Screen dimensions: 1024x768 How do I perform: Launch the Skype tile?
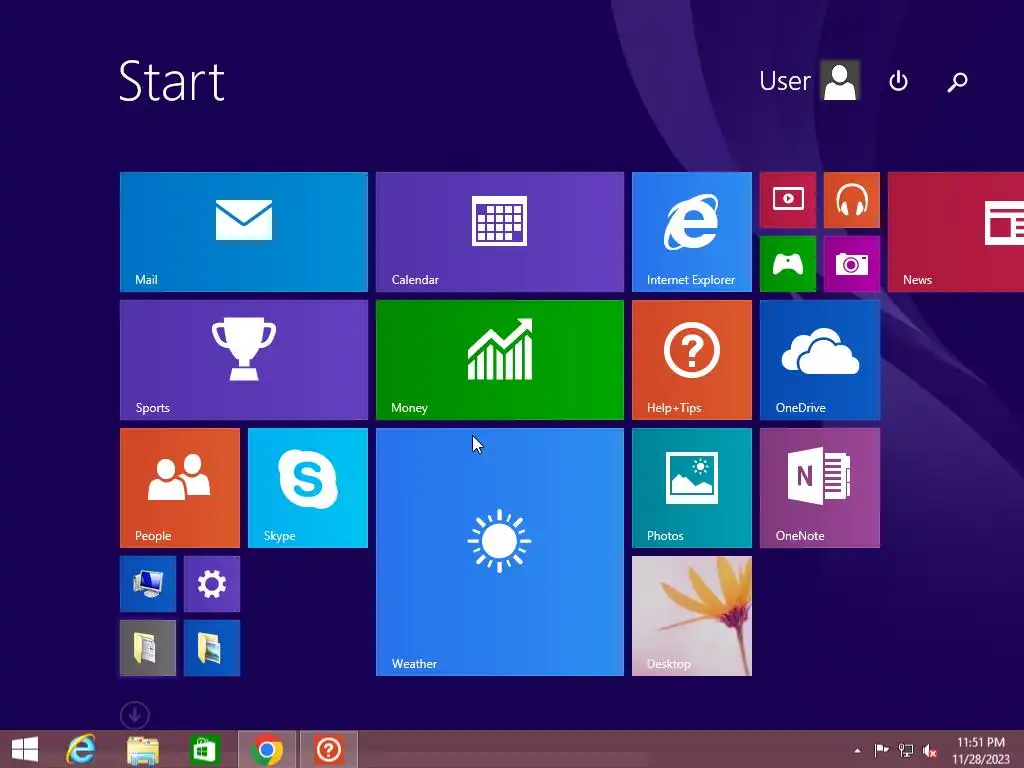click(x=308, y=488)
